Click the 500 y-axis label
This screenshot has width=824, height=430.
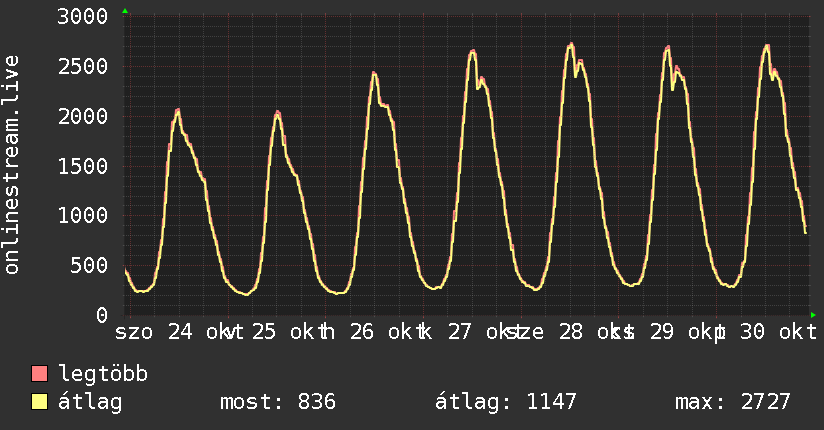pyautogui.click(x=89, y=265)
